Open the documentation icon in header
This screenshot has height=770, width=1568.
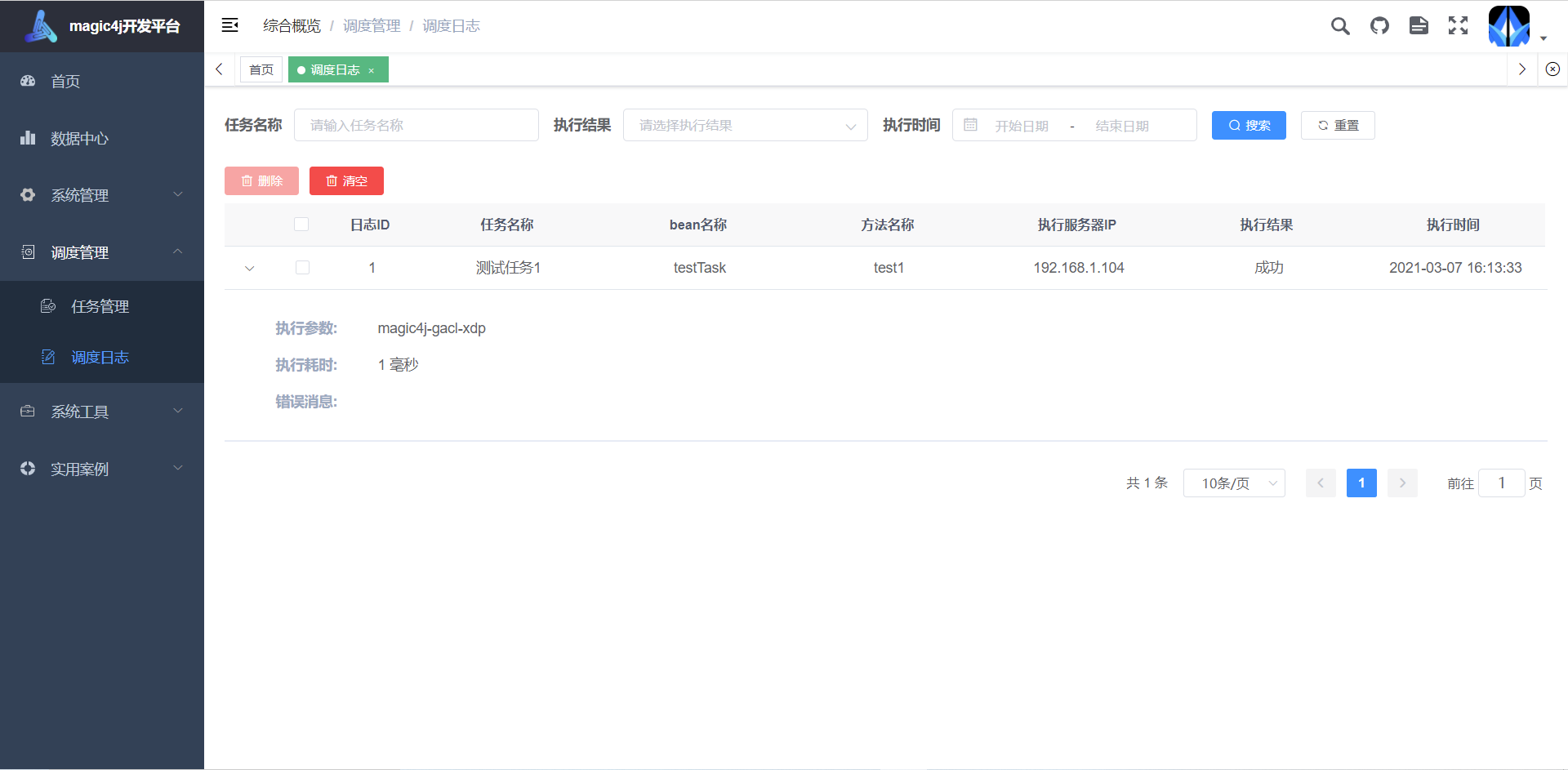1419,26
